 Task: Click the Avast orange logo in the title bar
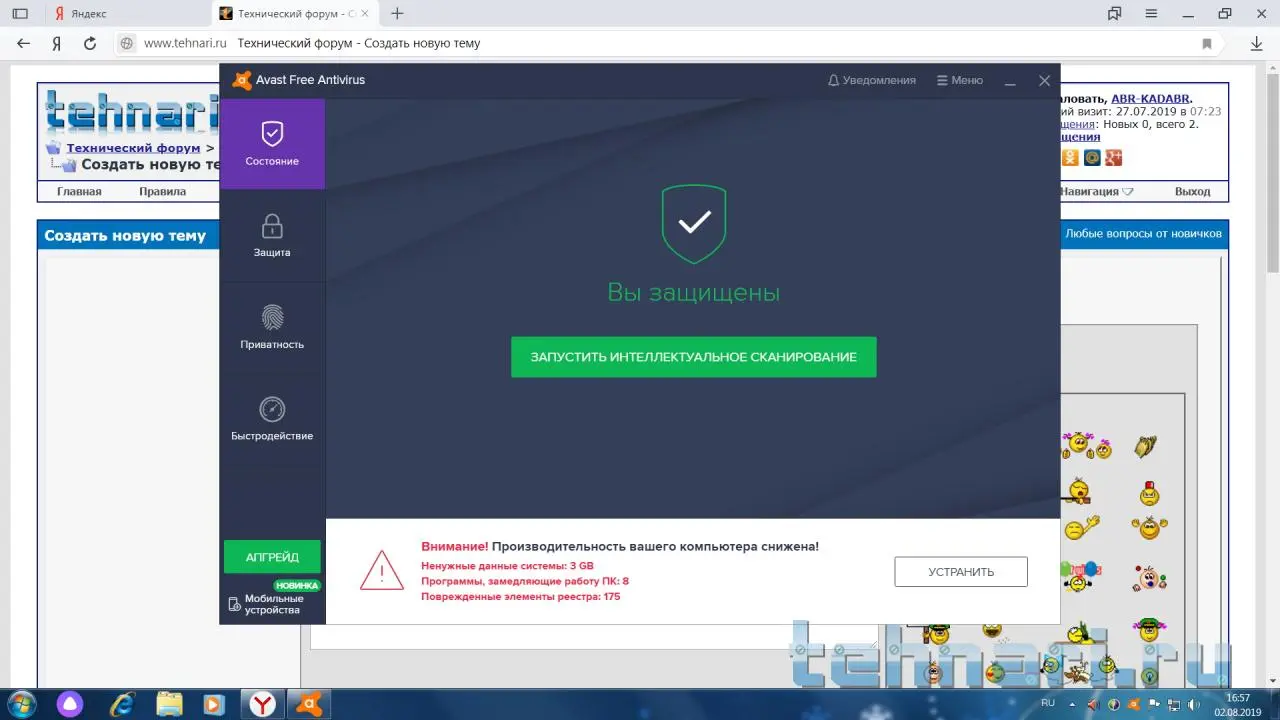pos(242,80)
